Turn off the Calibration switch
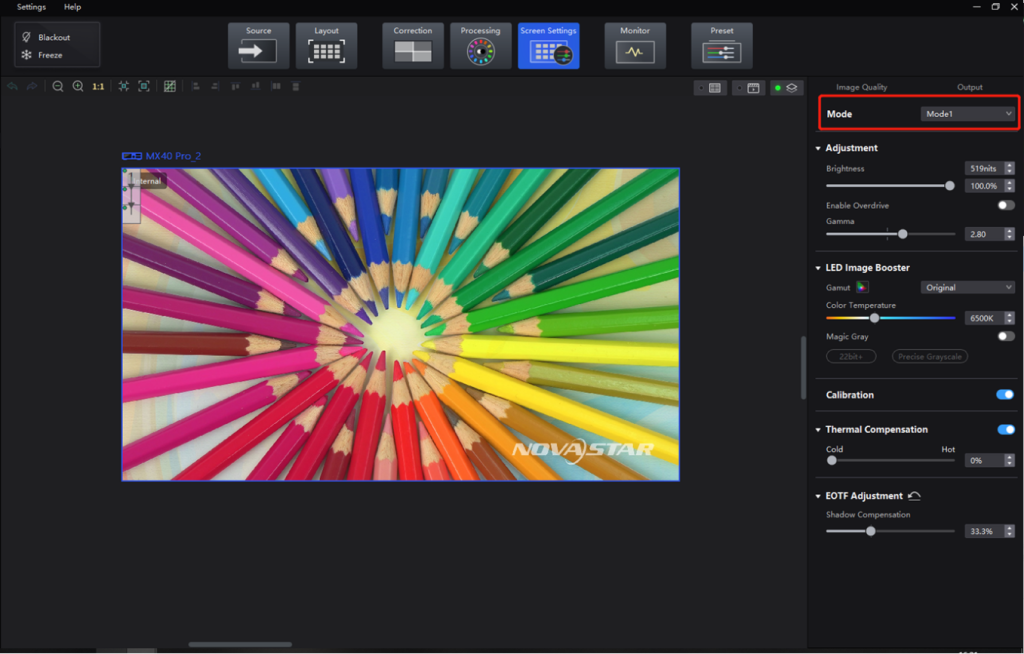 [x=1005, y=395]
